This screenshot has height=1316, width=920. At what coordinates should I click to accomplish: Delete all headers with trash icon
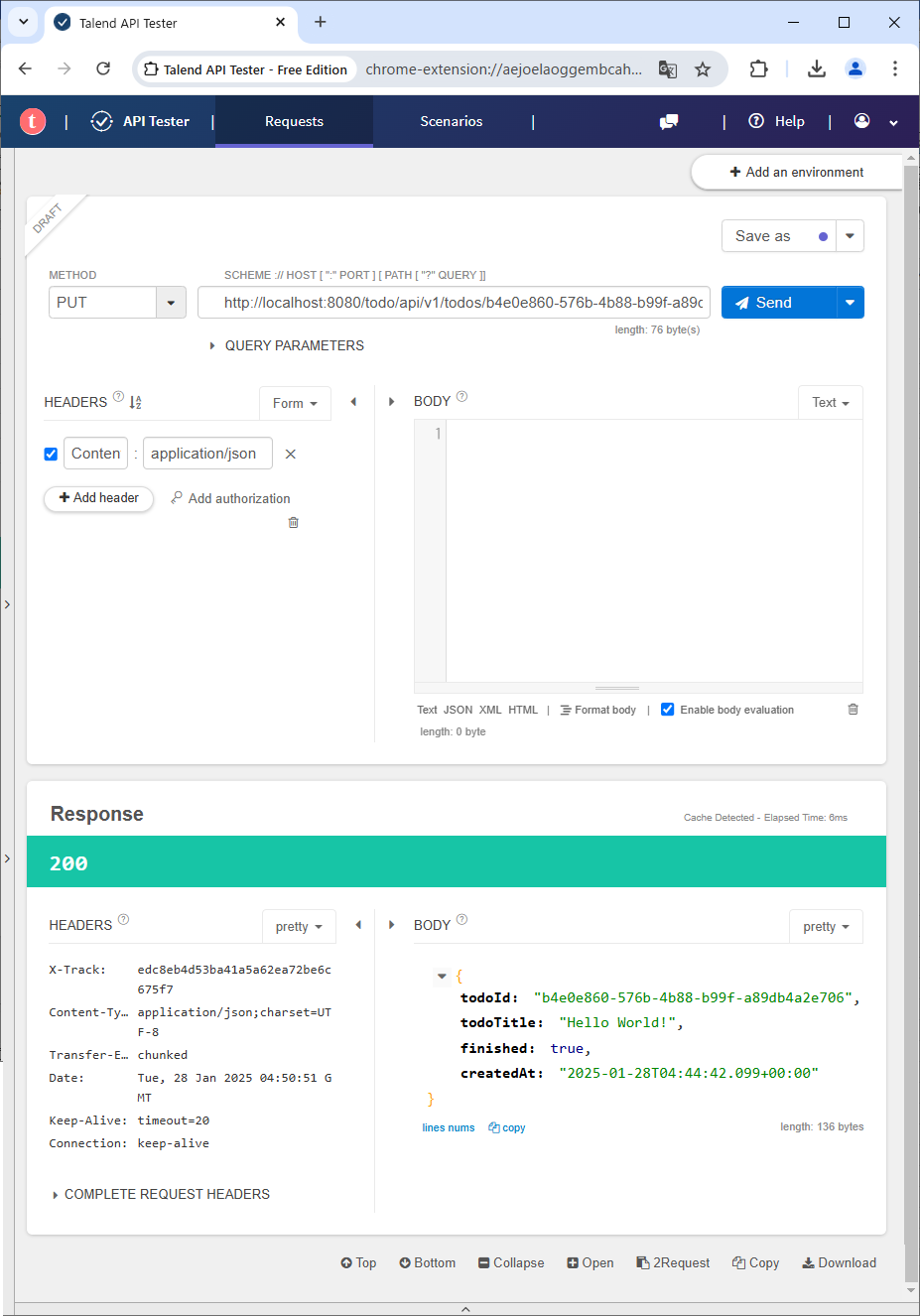click(293, 522)
